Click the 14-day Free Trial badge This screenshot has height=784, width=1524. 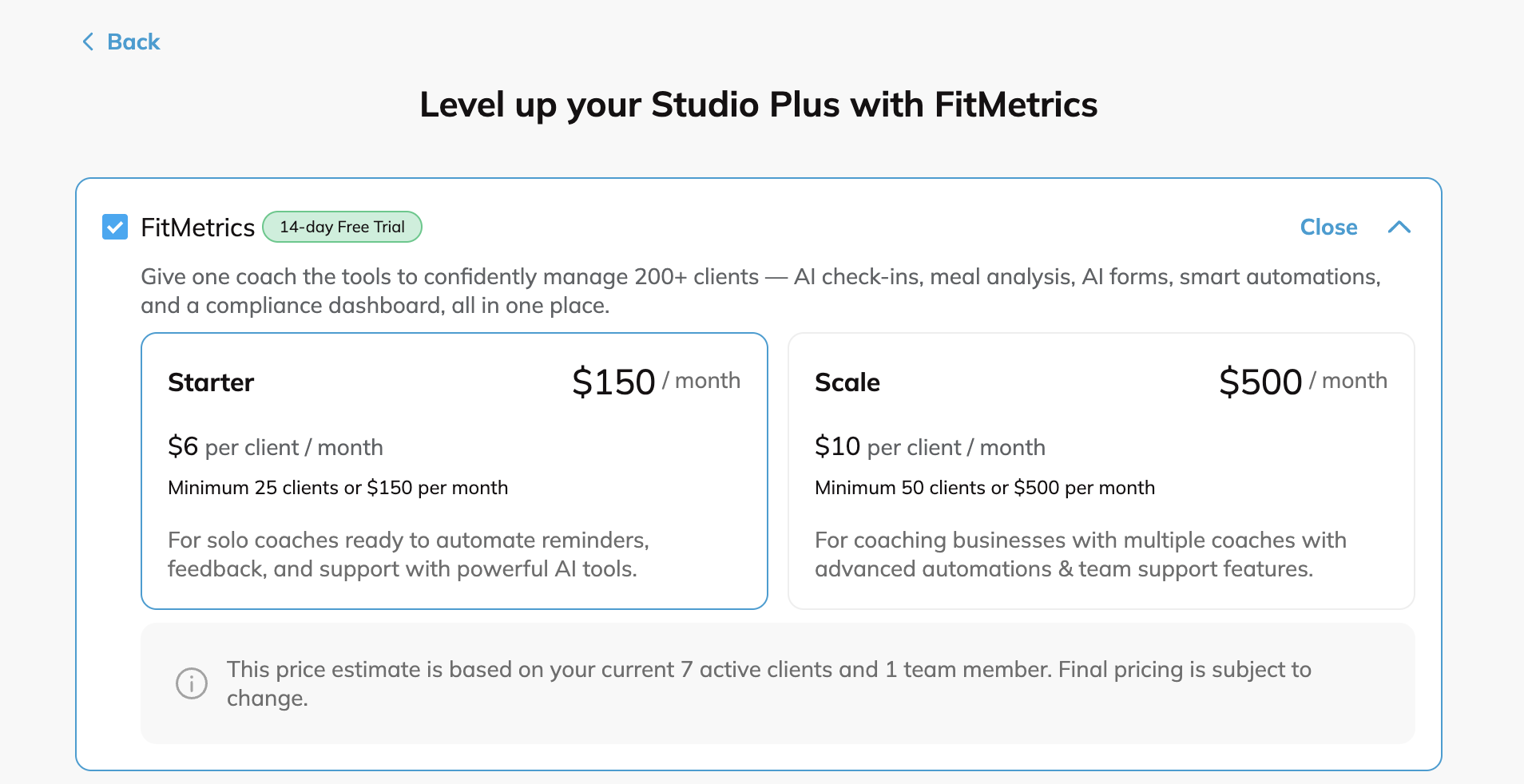click(342, 227)
